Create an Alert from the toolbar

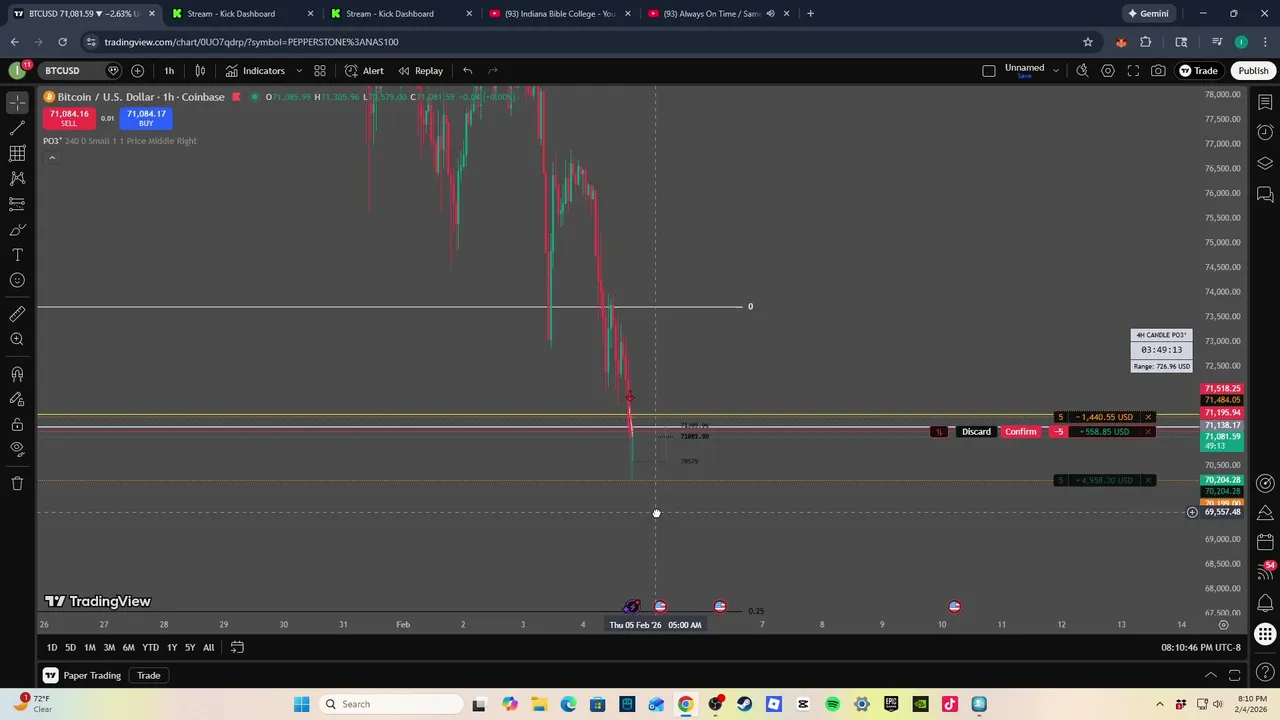[364, 70]
